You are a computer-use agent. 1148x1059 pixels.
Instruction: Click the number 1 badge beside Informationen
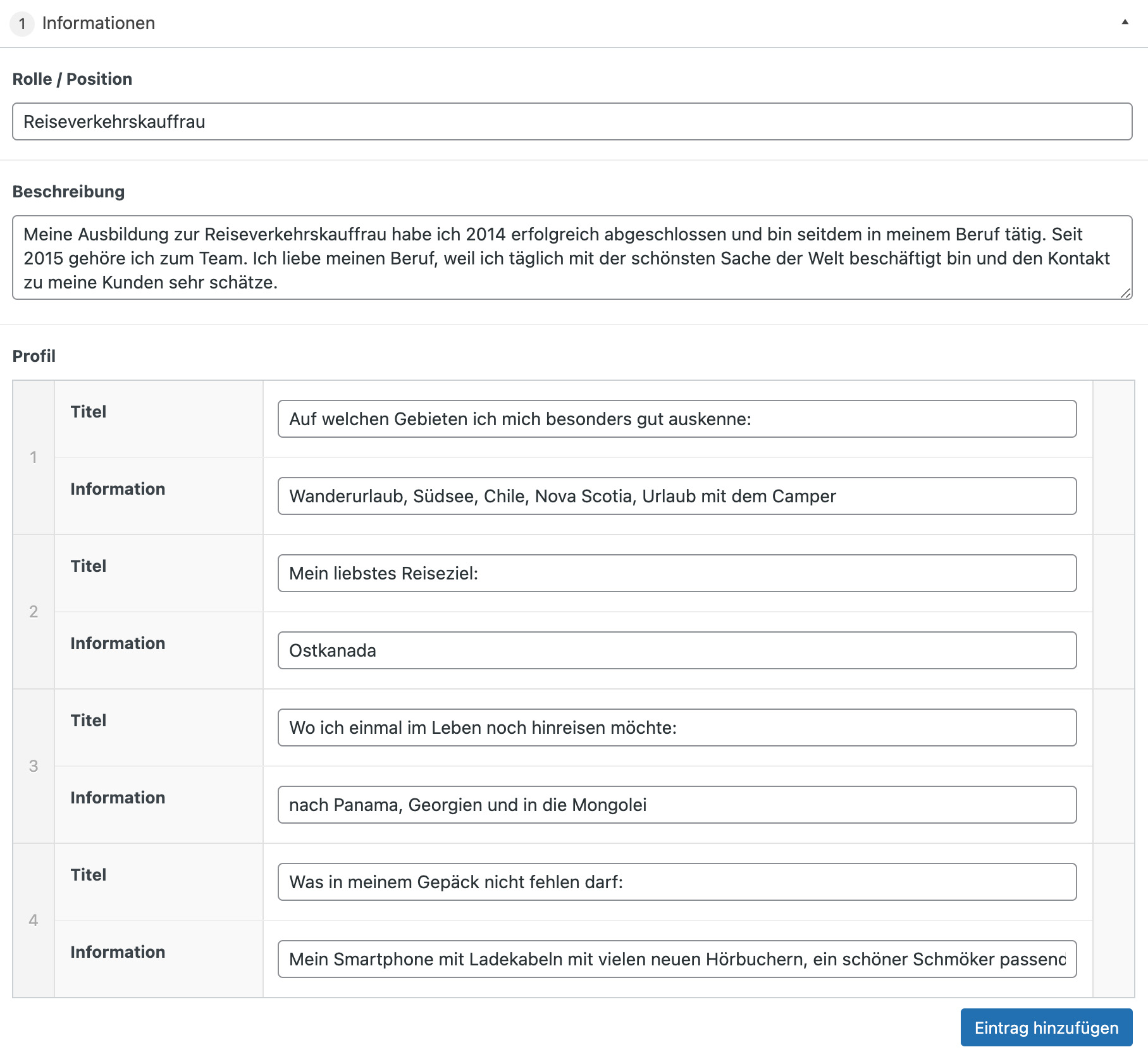(22, 24)
